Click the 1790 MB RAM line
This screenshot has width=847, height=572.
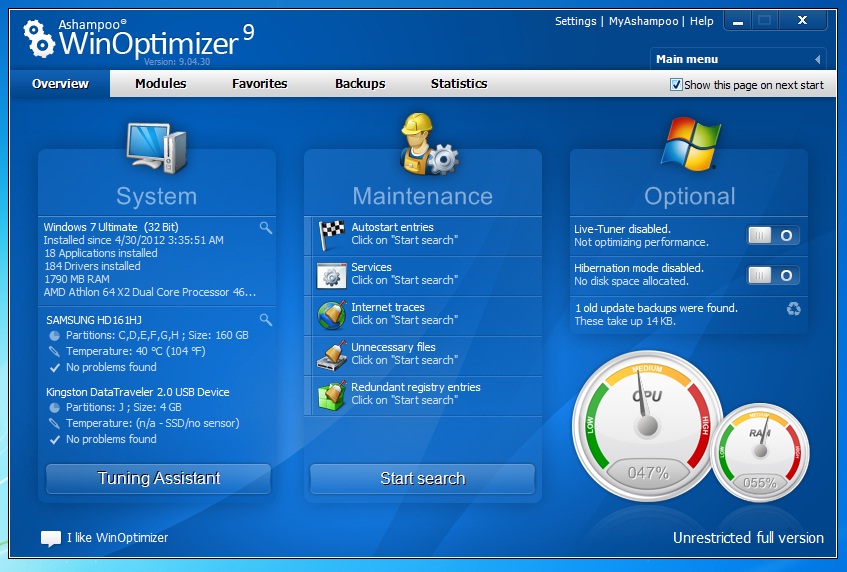(77, 279)
